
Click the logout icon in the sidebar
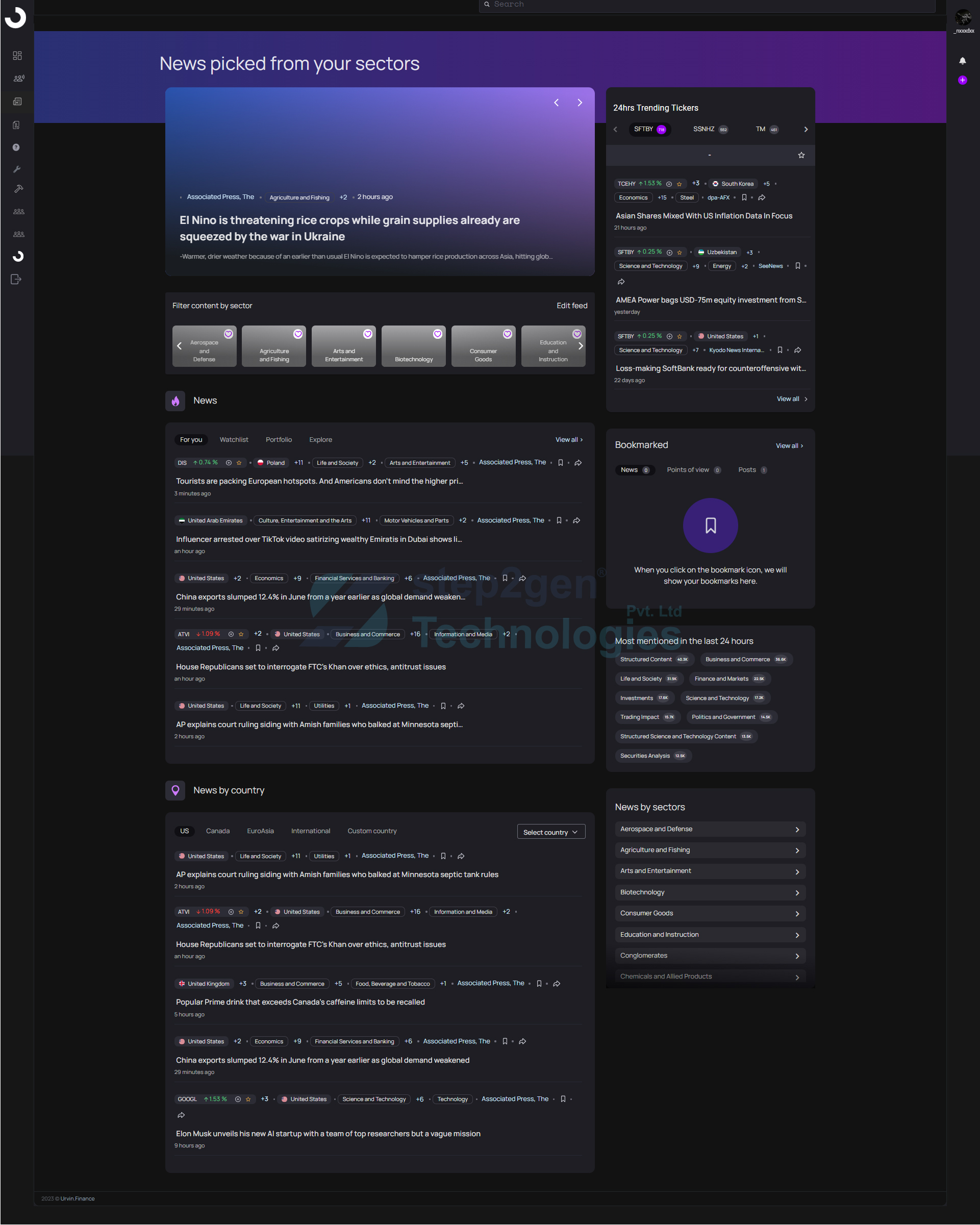coord(16,279)
